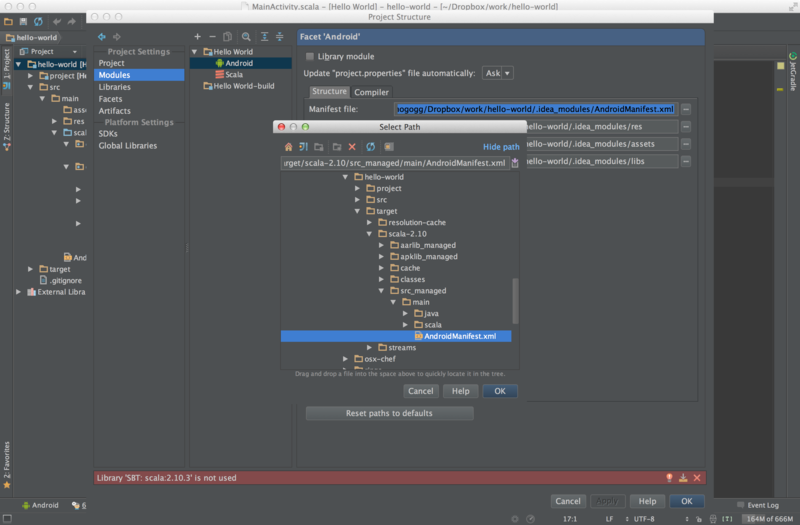Remove selected module with minus icon

[213, 37]
